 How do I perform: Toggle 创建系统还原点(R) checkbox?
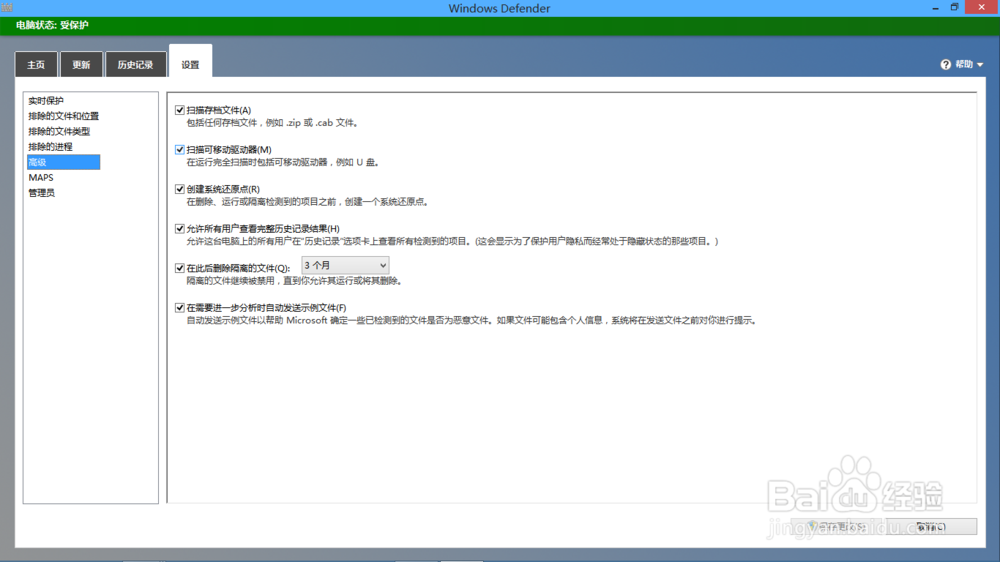point(180,189)
